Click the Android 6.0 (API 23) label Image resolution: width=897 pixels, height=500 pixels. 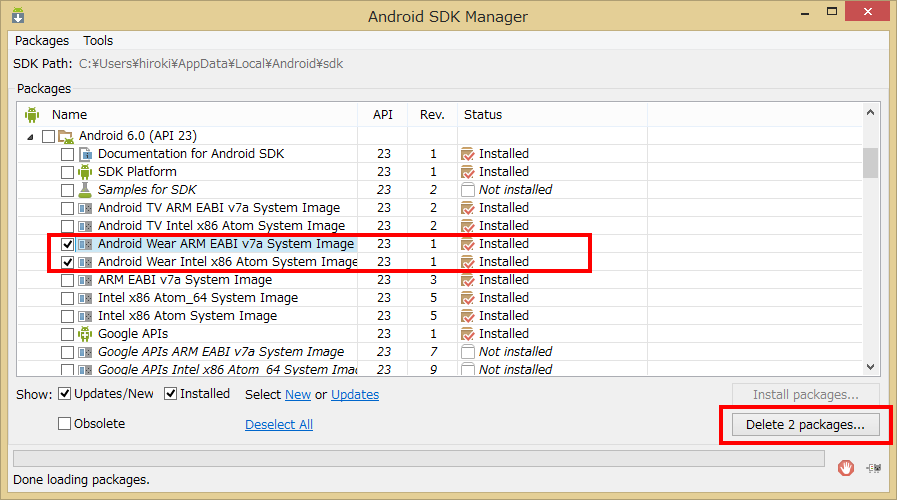(138, 136)
